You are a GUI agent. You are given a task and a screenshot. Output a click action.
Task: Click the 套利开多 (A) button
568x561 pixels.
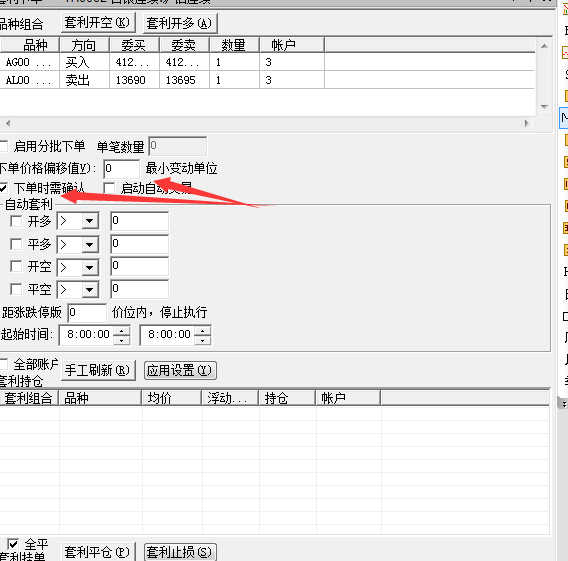180,24
